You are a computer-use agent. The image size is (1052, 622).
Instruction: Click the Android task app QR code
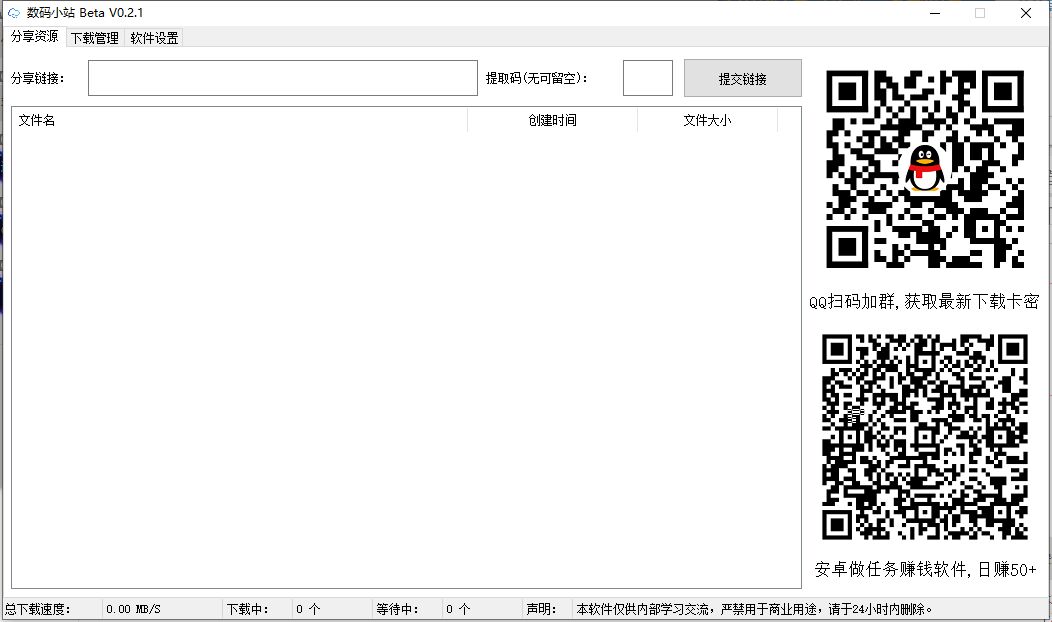point(925,437)
